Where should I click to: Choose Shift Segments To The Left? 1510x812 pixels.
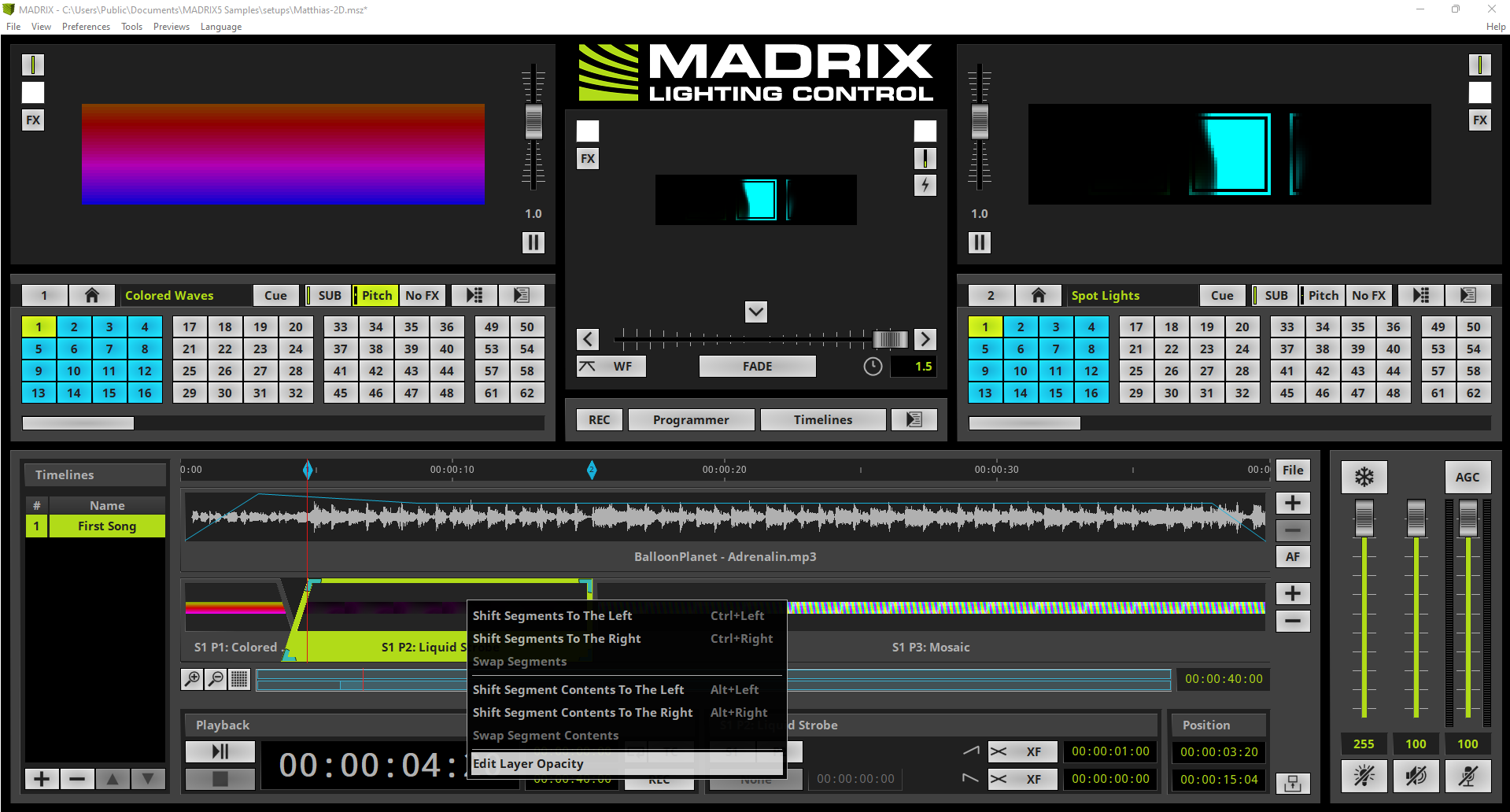coord(627,616)
